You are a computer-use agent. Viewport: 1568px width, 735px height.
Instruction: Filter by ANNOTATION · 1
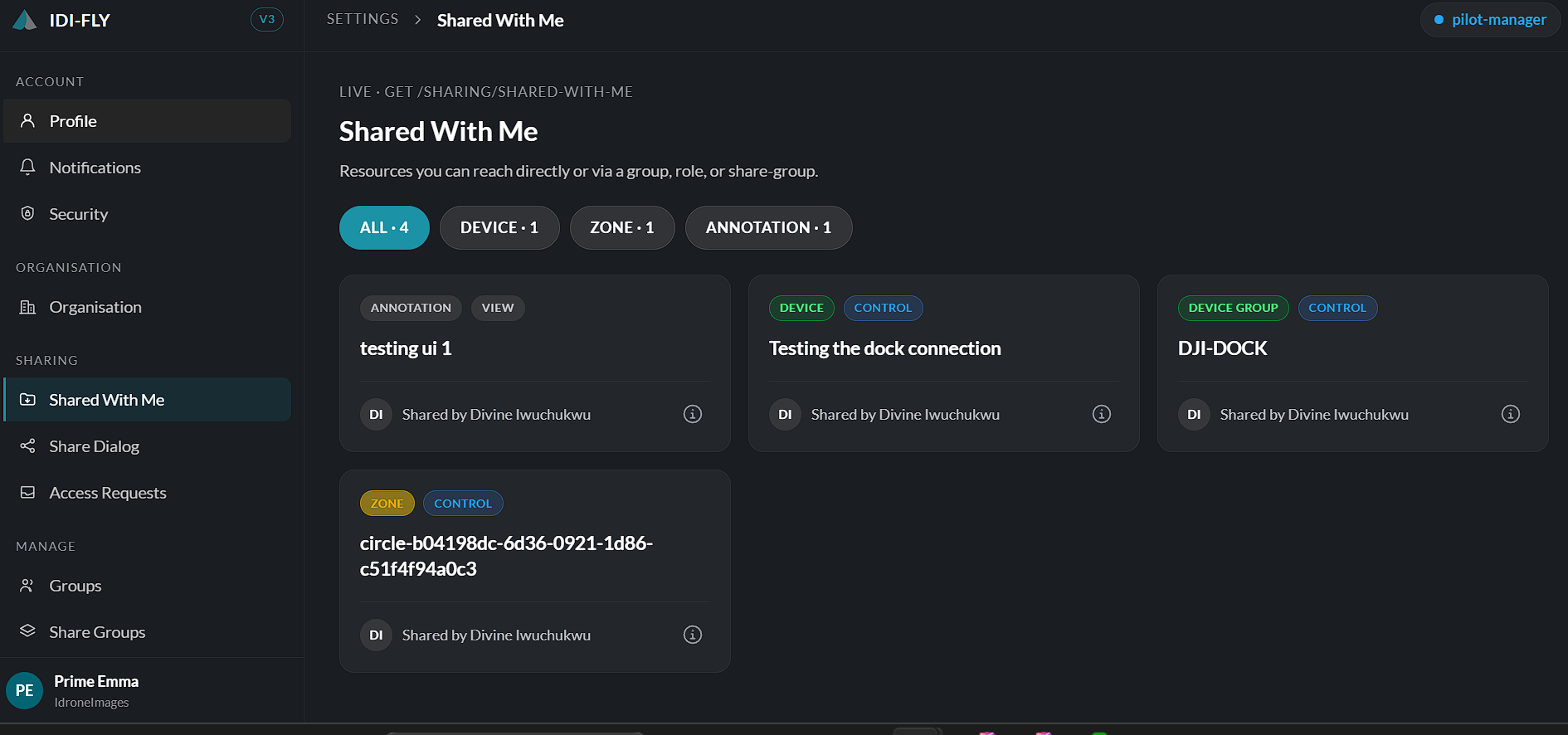click(768, 227)
